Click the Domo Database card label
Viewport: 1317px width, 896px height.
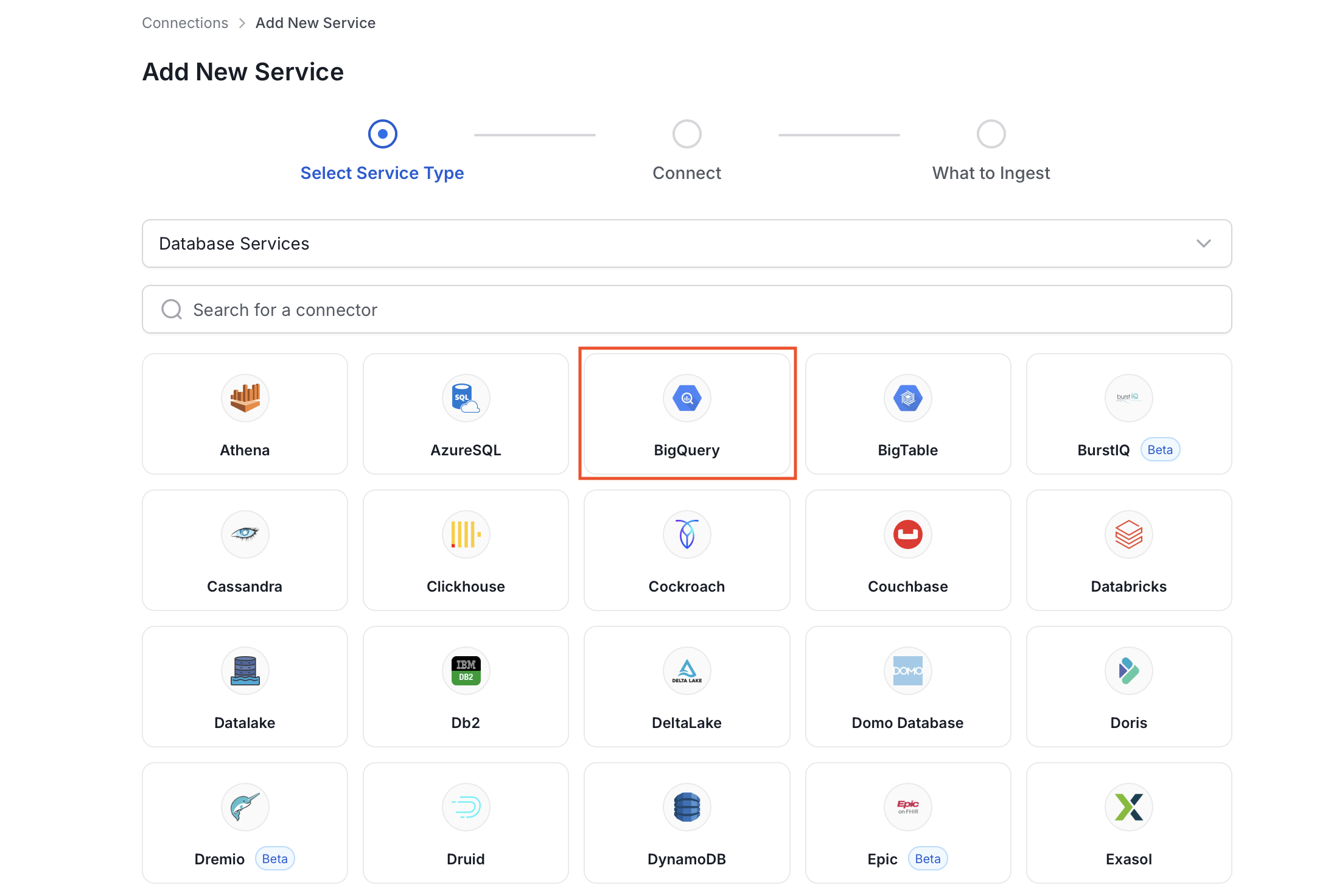pyautogui.click(x=908, y=723)
